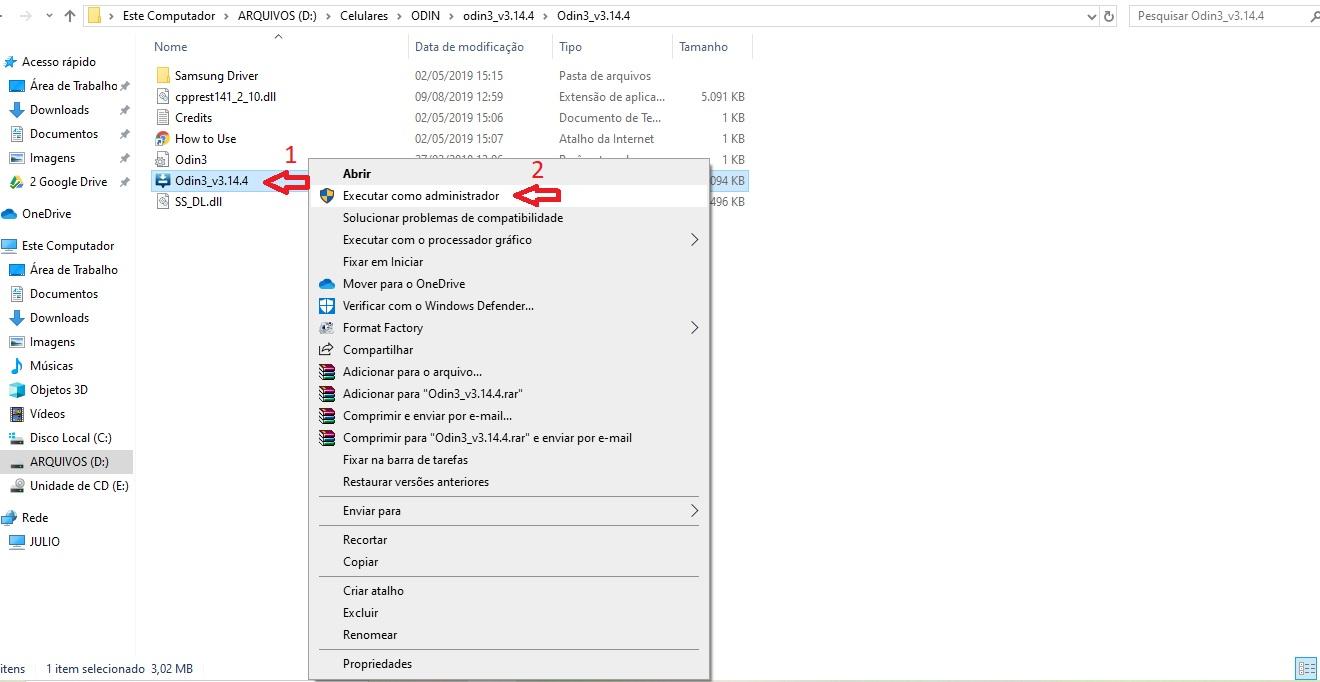This screenshot has height=682, width=1320.
Task: Open pinned Downloads under Acesso rápido
Action: coord(59,110)
